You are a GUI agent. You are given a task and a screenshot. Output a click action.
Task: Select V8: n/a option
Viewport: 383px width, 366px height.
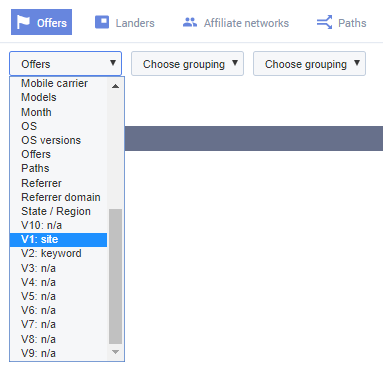coord(58,339)
